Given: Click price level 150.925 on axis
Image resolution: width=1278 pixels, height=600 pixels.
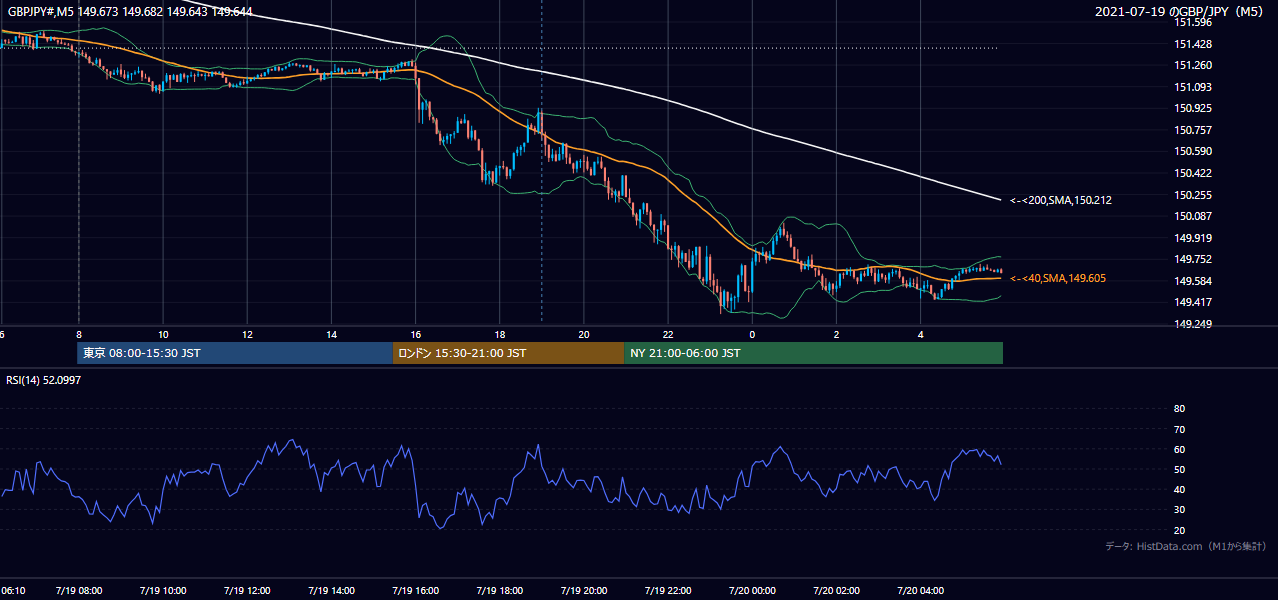Looking at the screenshot, I should (1192, 108).
